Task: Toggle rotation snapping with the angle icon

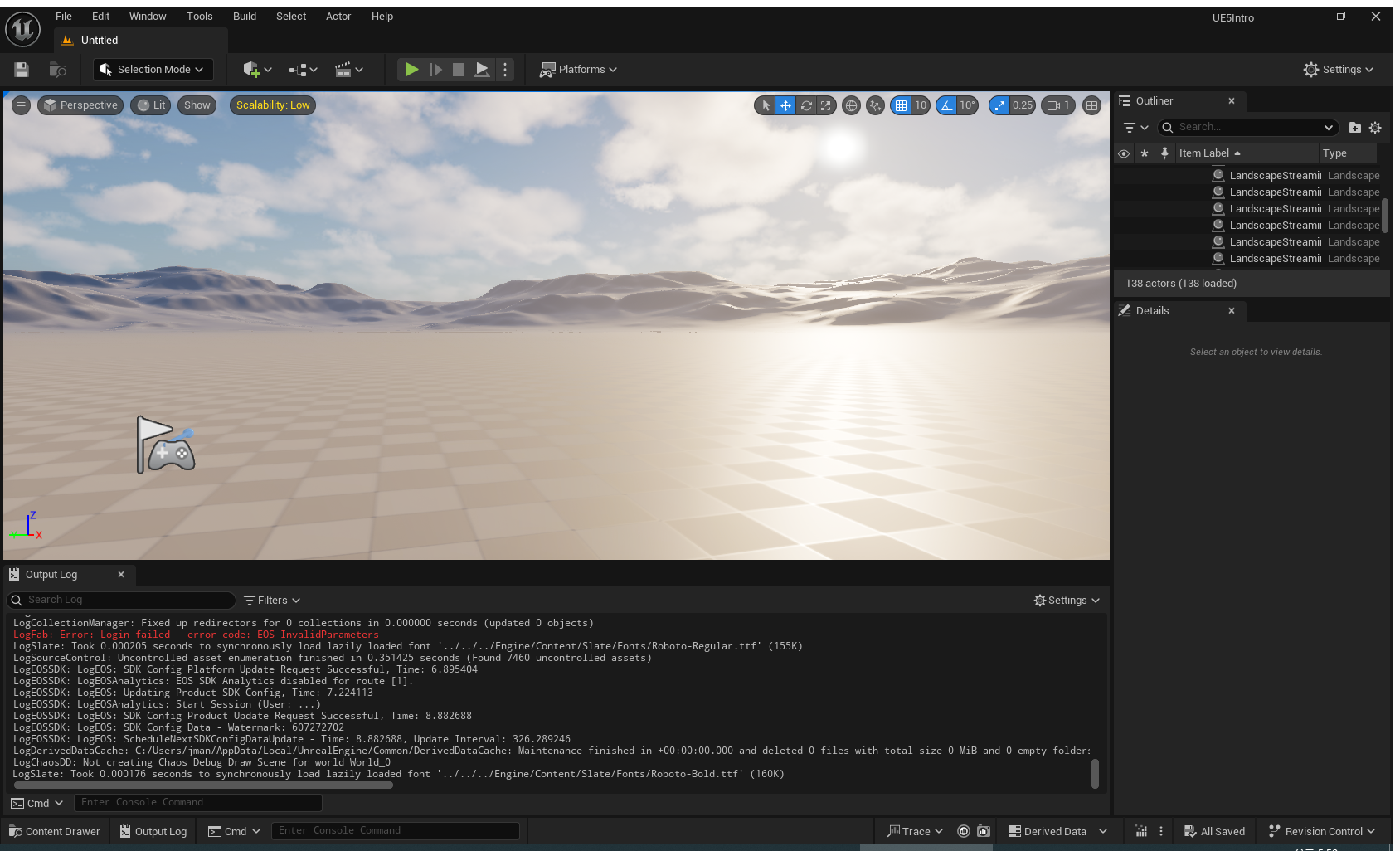Action: (x=946, y=105)
